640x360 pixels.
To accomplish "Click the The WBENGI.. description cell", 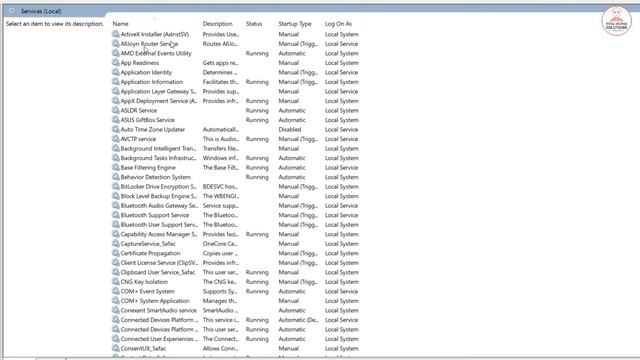I will (221, 196).
